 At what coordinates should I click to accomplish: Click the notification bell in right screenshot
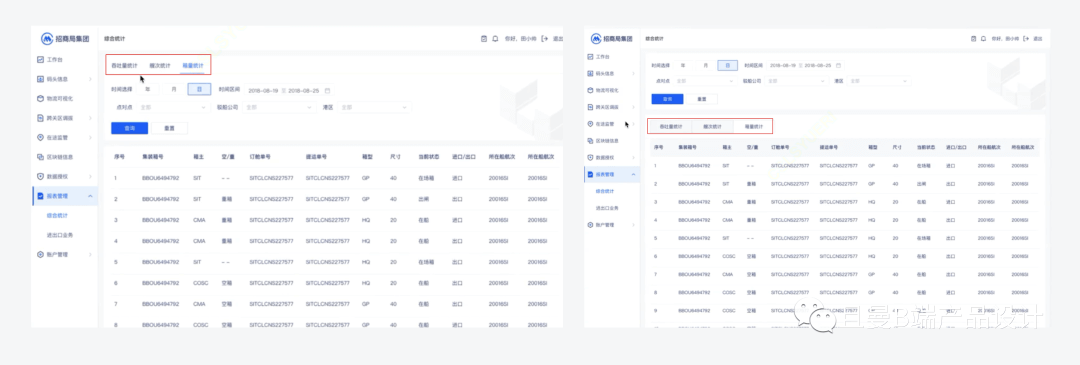click(983, 39)
